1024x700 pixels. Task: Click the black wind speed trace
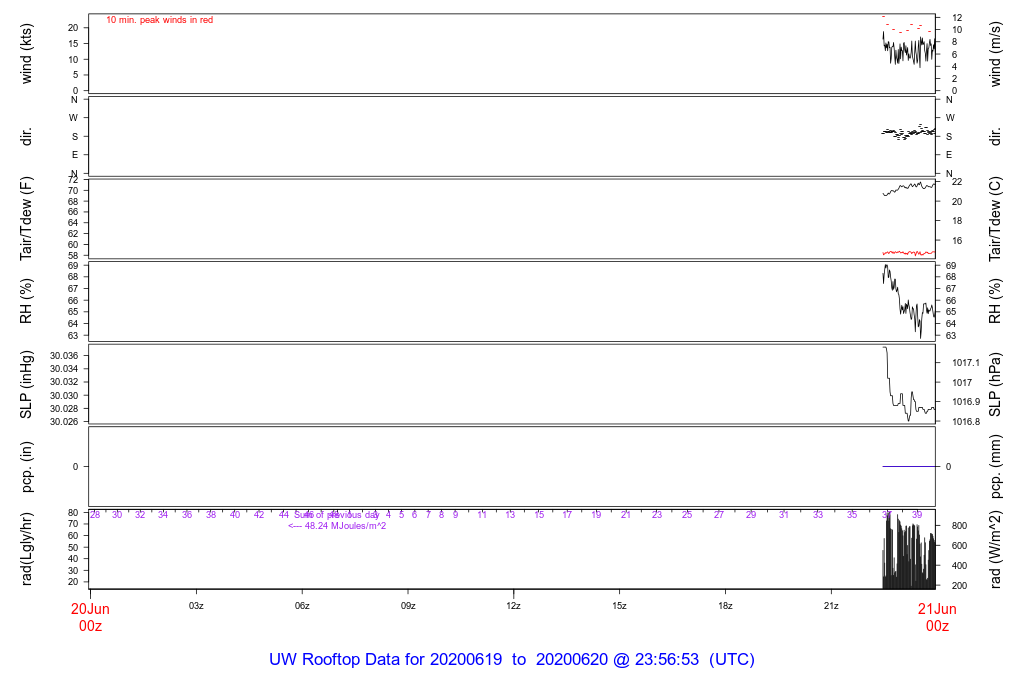point(908,50)
